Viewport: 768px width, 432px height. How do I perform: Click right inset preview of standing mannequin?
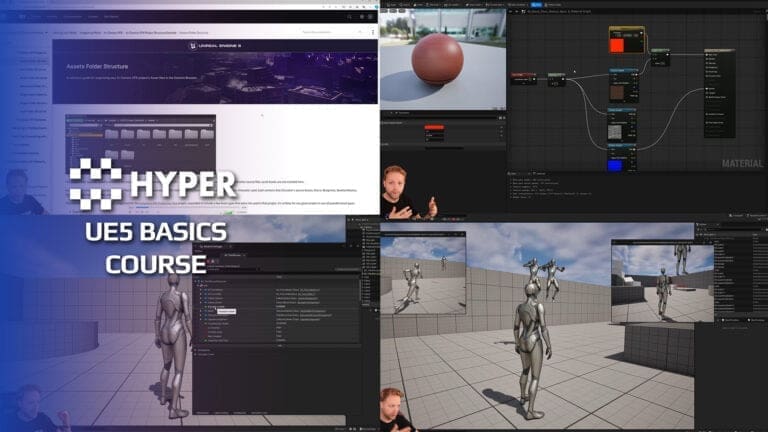coord(662,283)
